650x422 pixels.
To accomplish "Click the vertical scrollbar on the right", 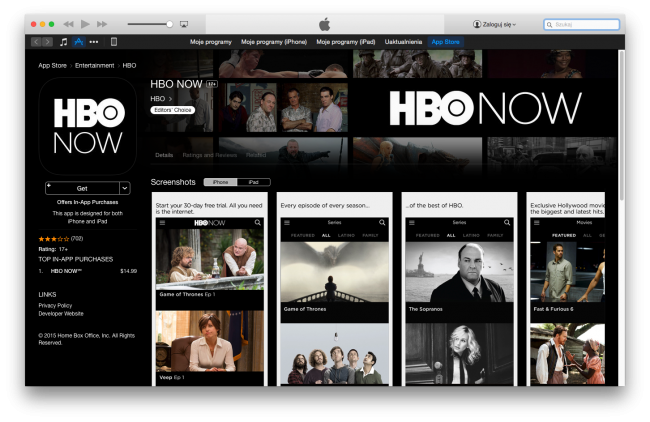I will [x=621, y=126].
